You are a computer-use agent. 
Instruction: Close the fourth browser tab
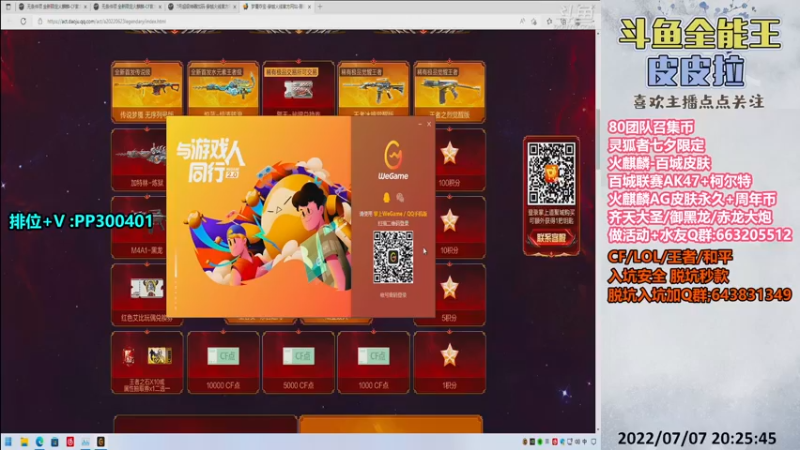coord(309,7)
